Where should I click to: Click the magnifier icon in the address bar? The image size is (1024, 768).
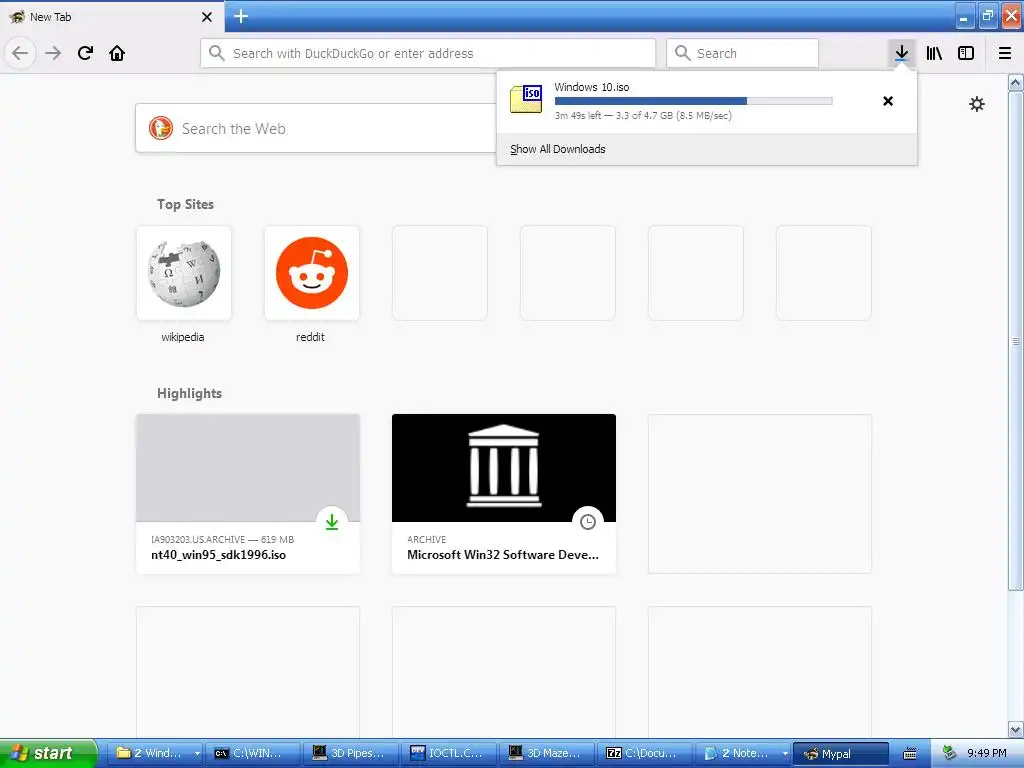tap(217, 53)
